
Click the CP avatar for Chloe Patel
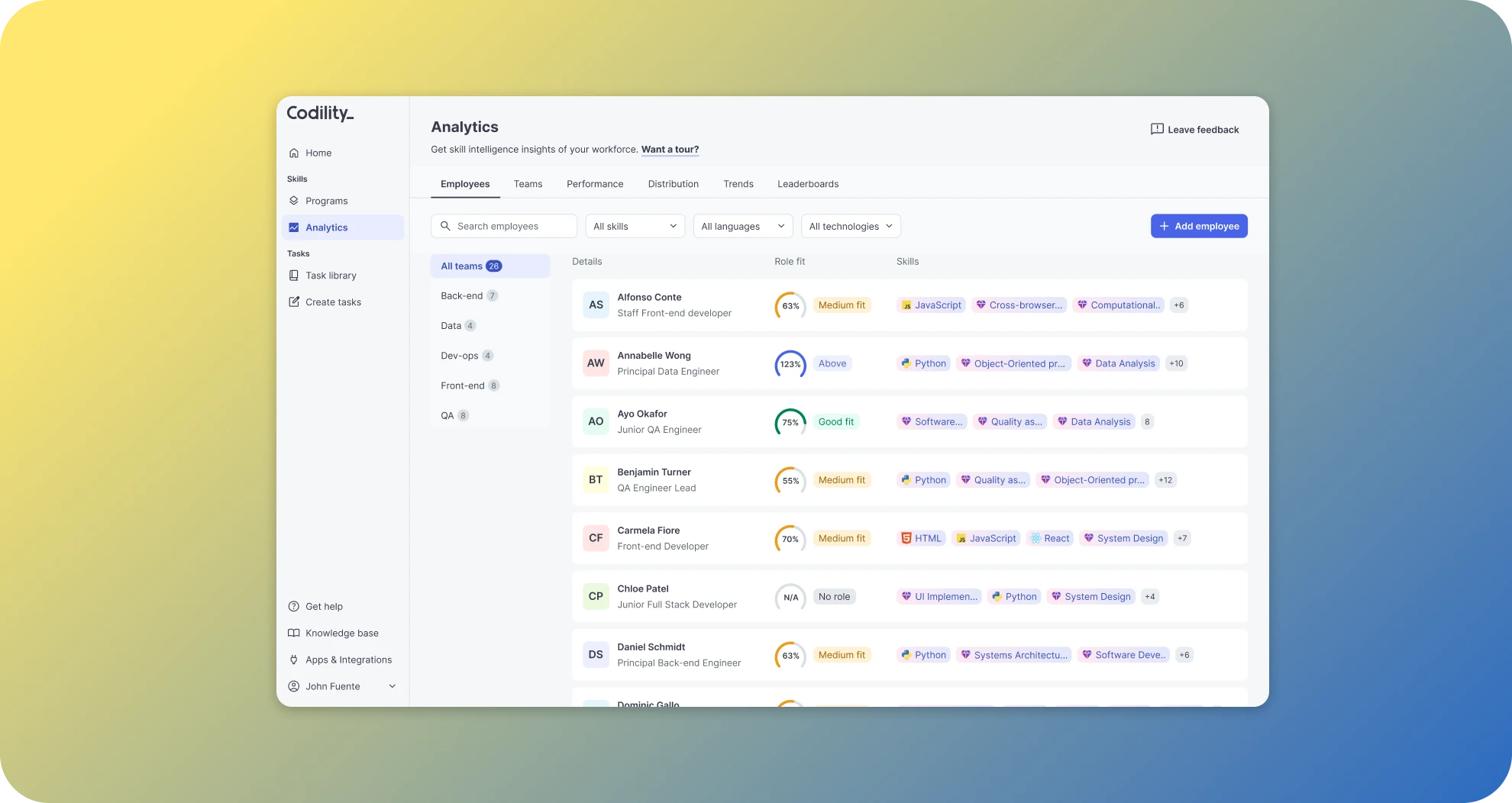click(x=596, y=596)
